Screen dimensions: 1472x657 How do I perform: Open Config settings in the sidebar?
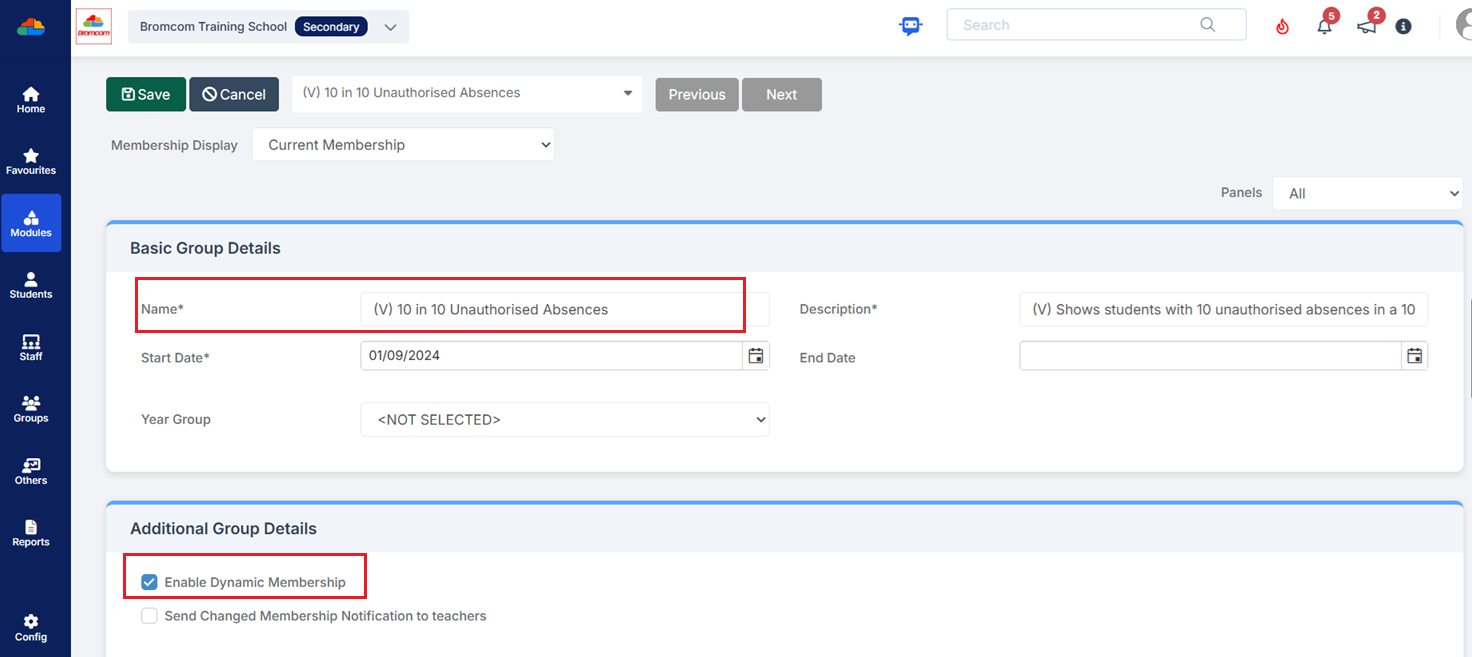point(31,627)
